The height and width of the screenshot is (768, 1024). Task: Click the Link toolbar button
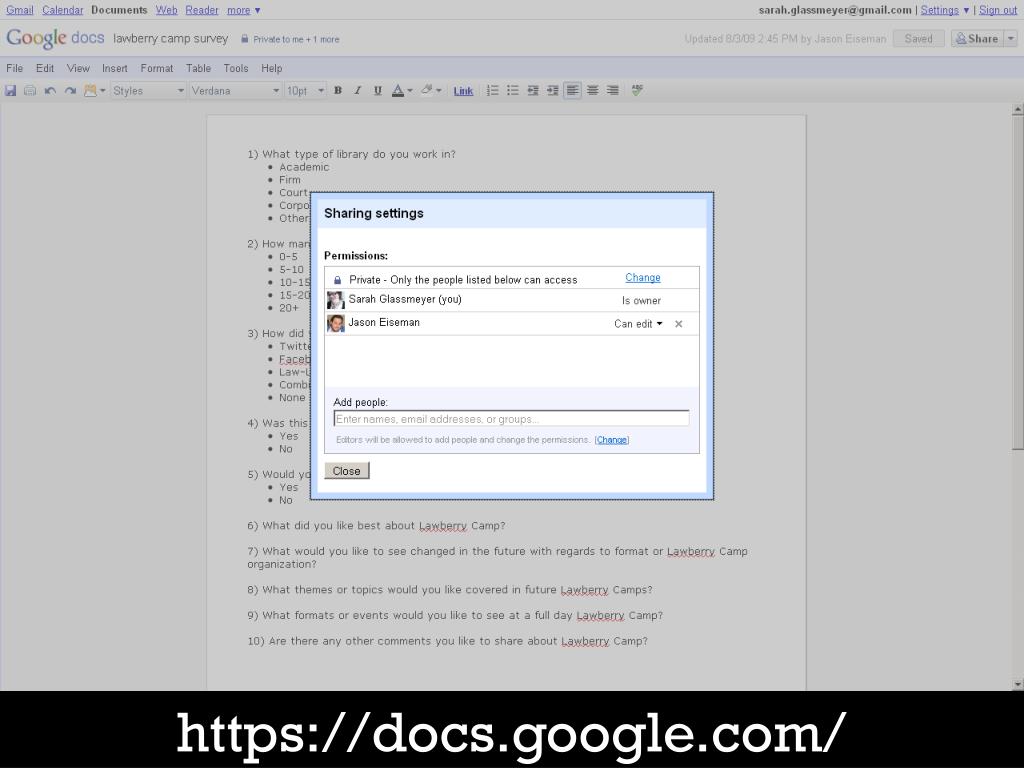(463, 91)
